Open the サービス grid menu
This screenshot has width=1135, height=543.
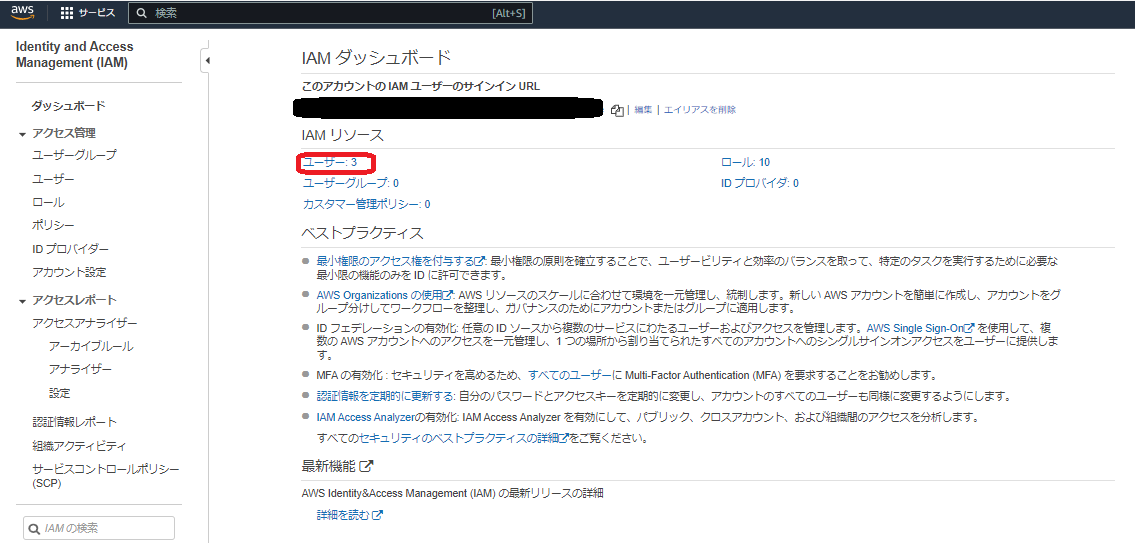point(88,13)
